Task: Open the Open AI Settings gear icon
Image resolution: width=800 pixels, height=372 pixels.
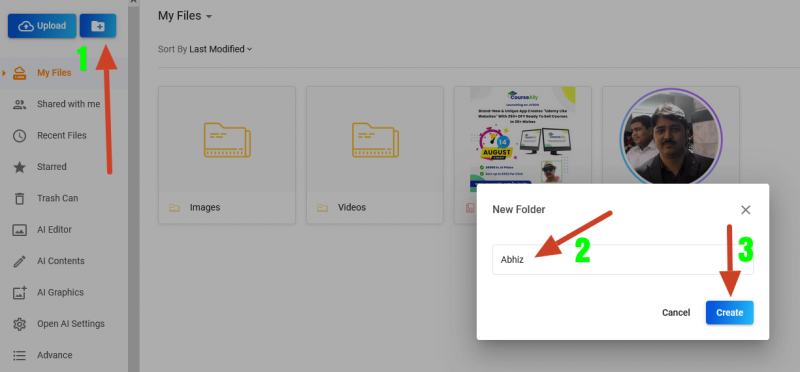Action: (x=19, y=324)
